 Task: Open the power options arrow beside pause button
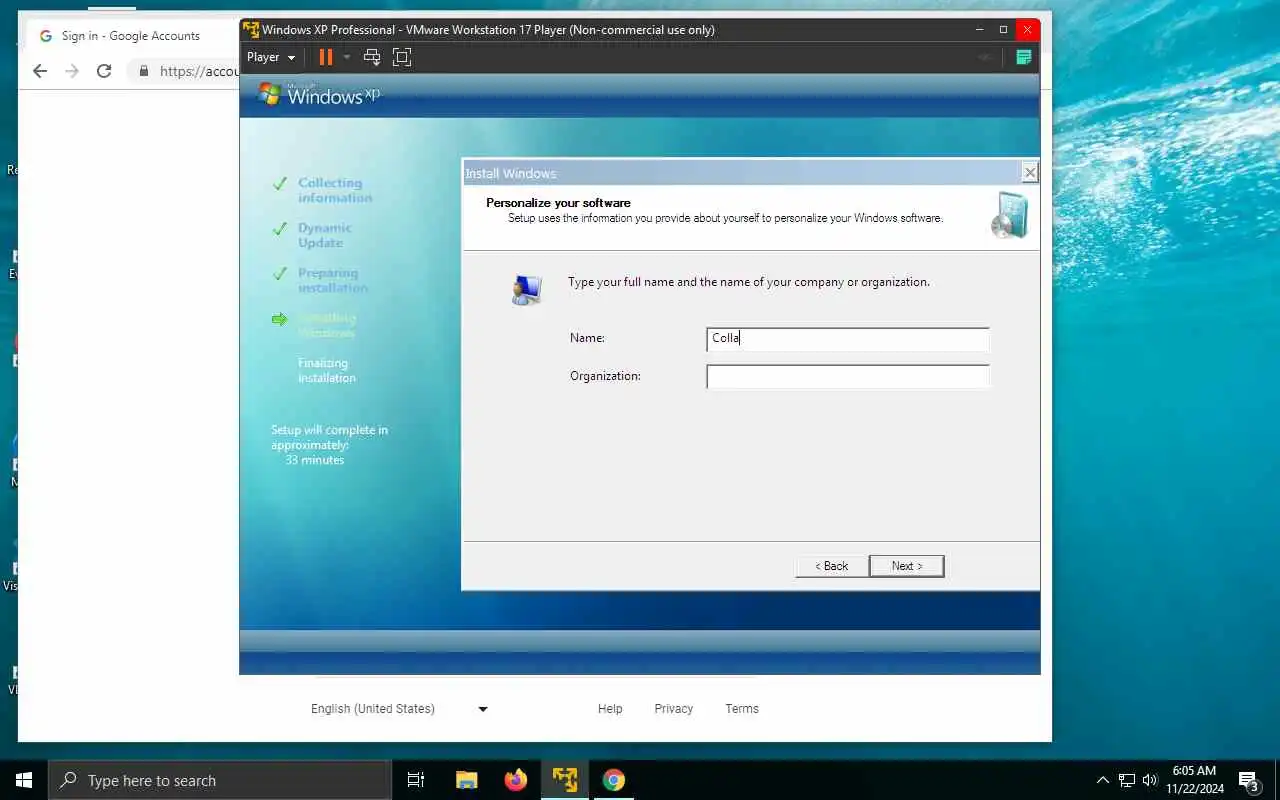[x=347, y=57]
